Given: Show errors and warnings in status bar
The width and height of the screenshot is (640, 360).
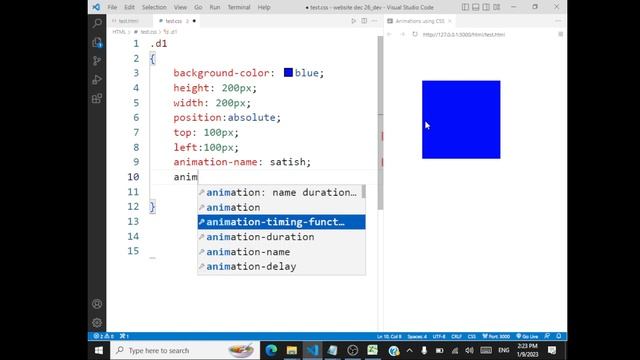Looking at the screenshot, I should pos(104,336).
